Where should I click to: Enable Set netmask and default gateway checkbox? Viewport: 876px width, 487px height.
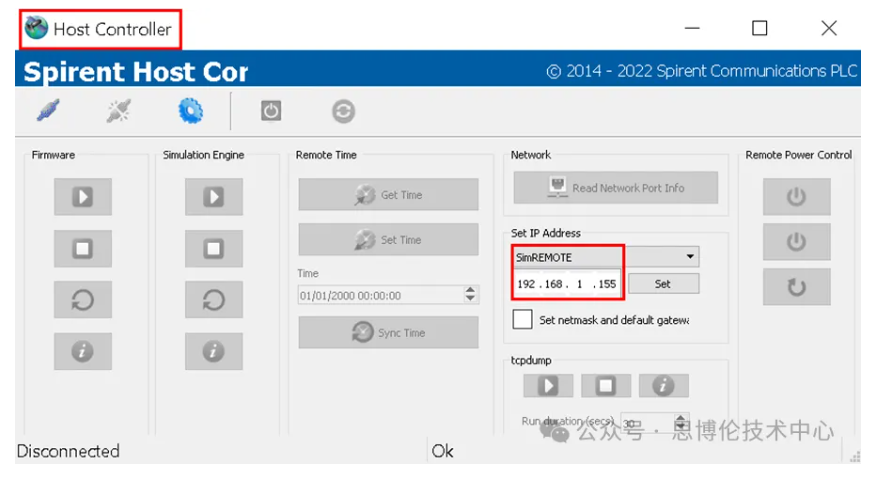(x=522, y=320)
